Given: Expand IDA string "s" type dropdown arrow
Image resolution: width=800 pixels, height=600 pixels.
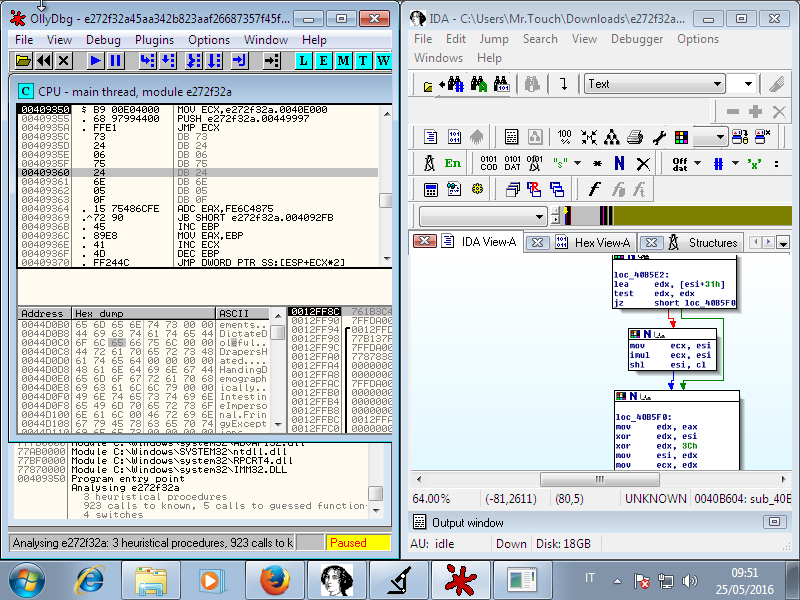Looking at the screenshot, I should click(x=578, y=163).
